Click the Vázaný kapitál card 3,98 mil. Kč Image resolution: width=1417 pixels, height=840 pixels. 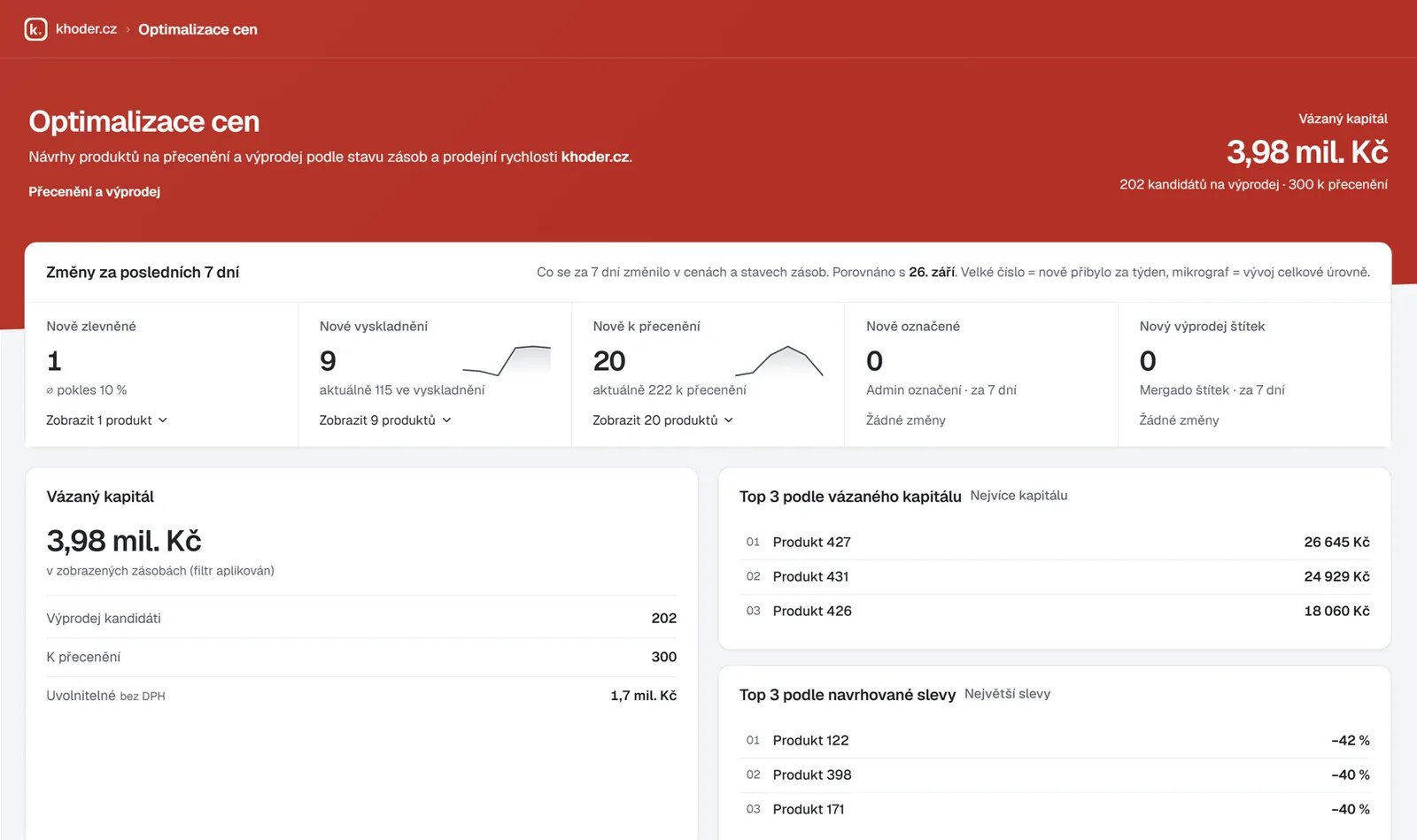124,541
